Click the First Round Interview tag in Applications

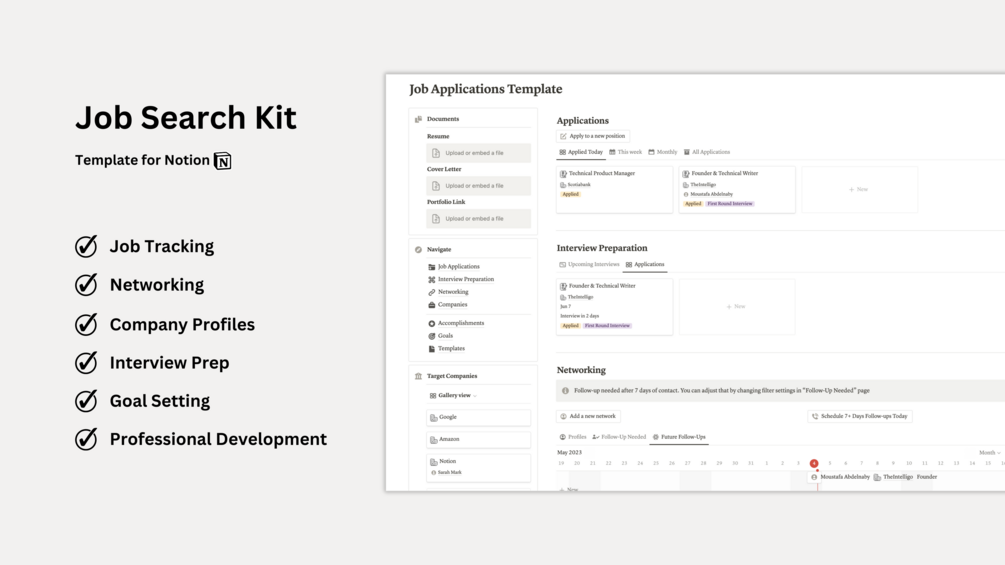(729, 204)
